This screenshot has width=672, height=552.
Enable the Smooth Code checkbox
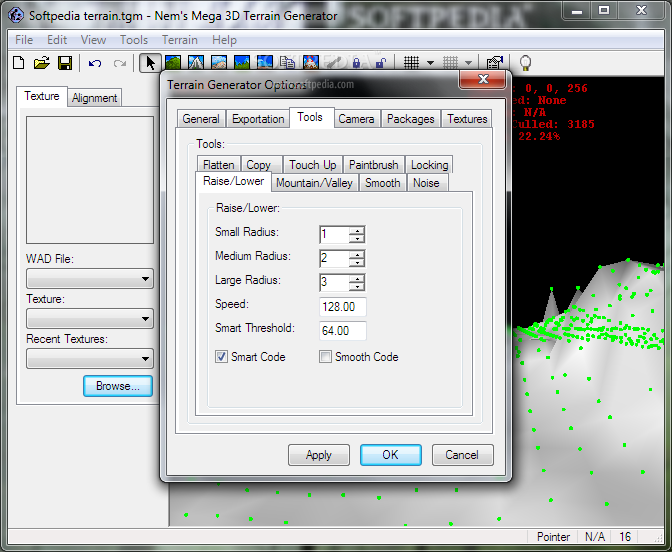click(x=325, y=357)
